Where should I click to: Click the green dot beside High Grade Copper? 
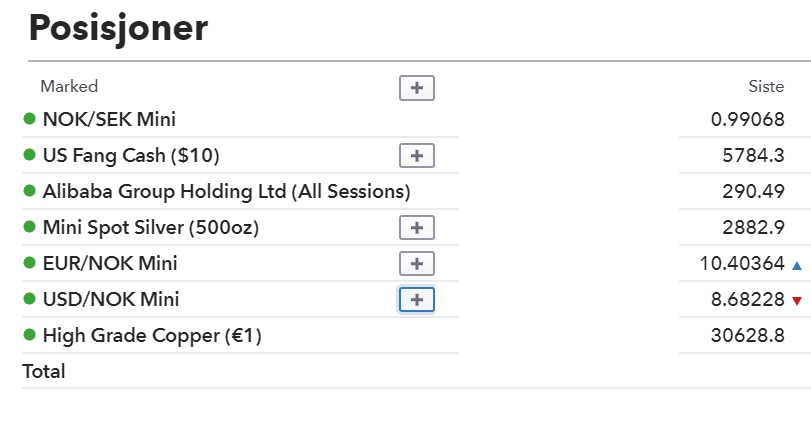click(29, 335)
